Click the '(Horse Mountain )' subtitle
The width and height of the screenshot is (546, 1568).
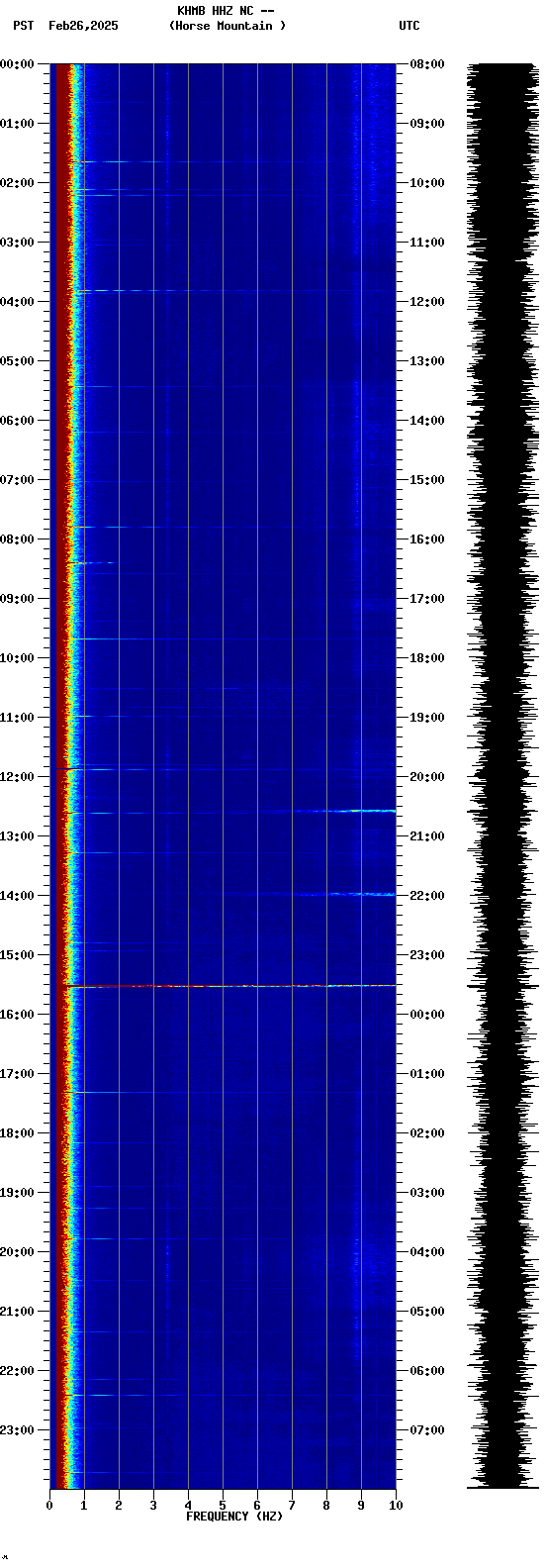227,26
